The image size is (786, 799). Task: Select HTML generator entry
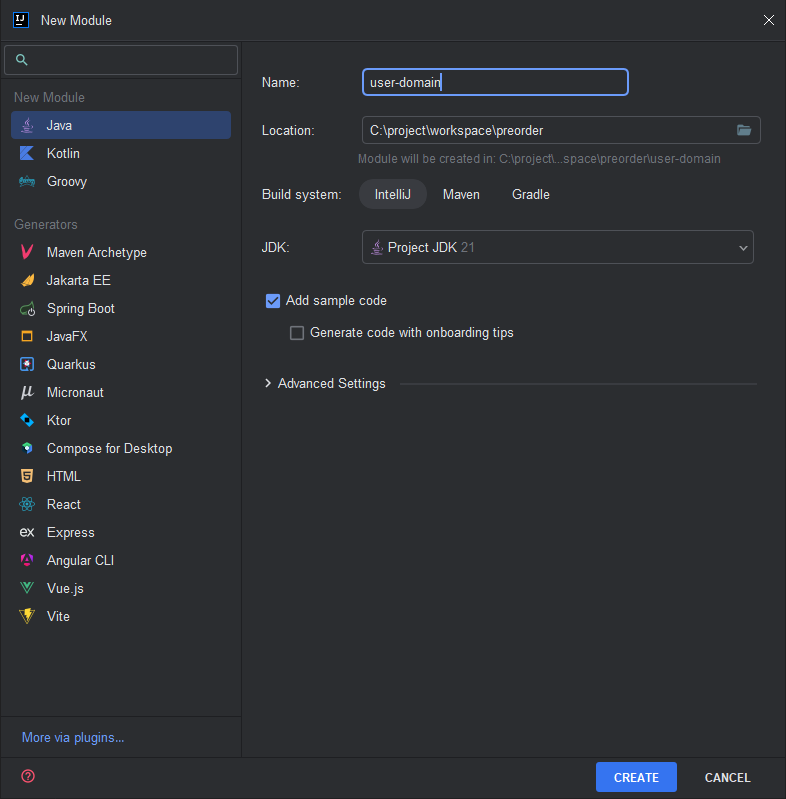[x=121, y=476]
